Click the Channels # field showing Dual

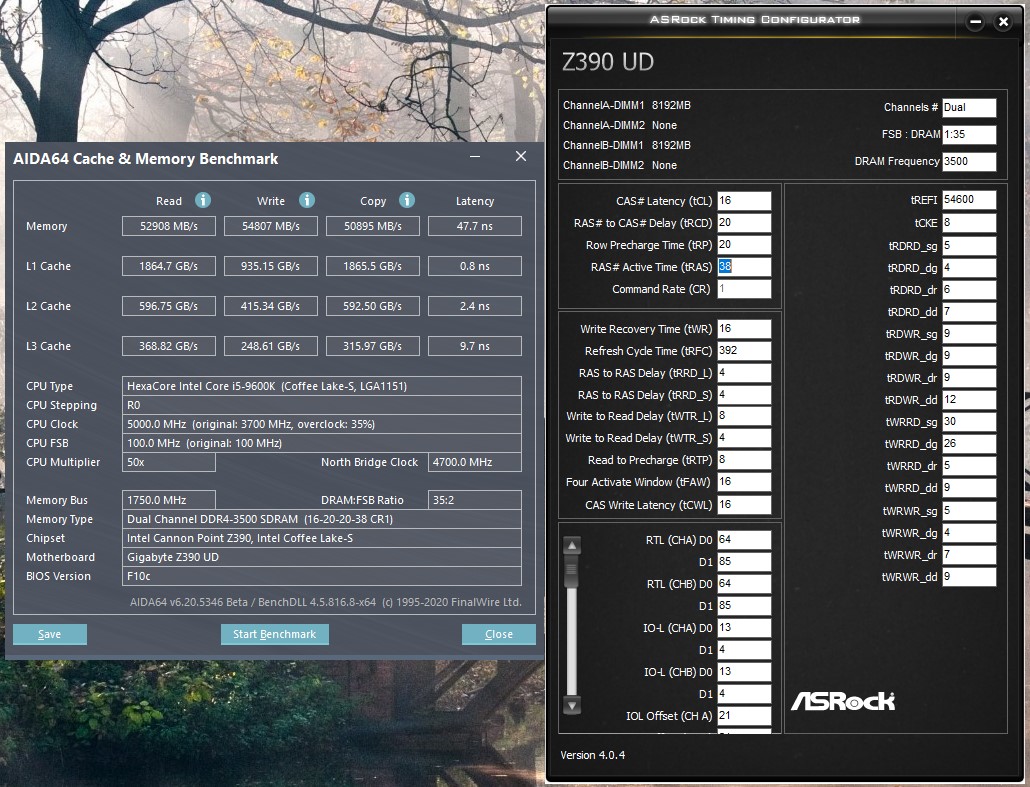pos(969,108)
